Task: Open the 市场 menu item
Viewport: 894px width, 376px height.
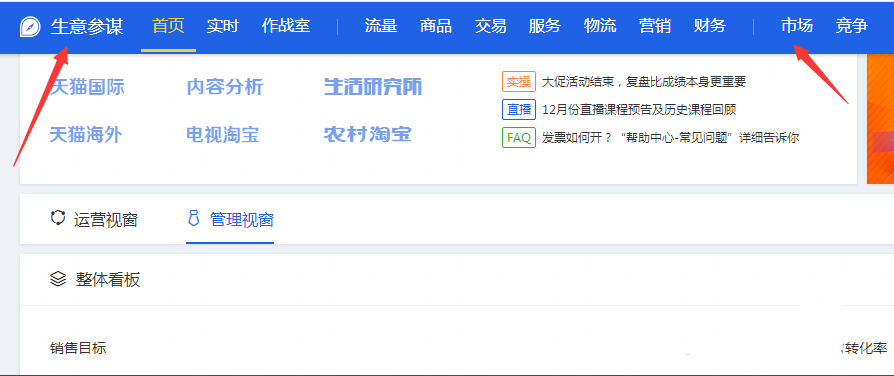Action: click(x=797, y=26)
